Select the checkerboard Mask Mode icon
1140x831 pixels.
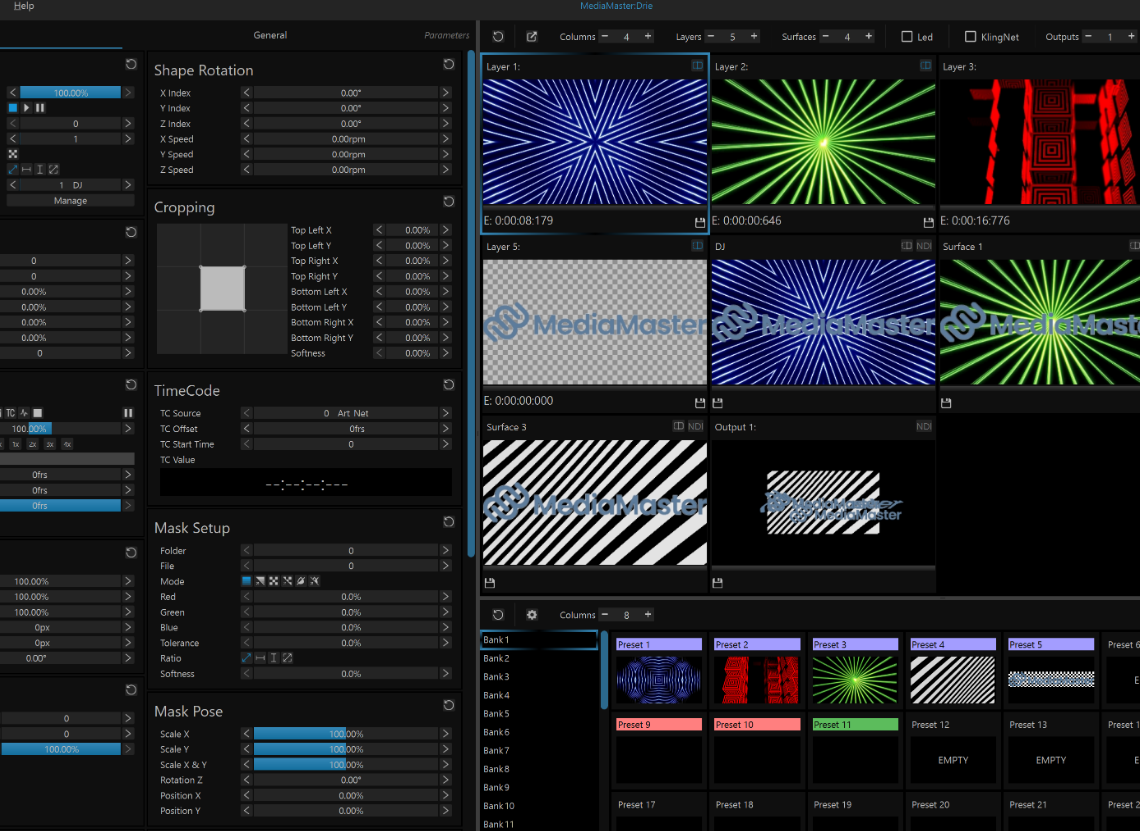273,581
